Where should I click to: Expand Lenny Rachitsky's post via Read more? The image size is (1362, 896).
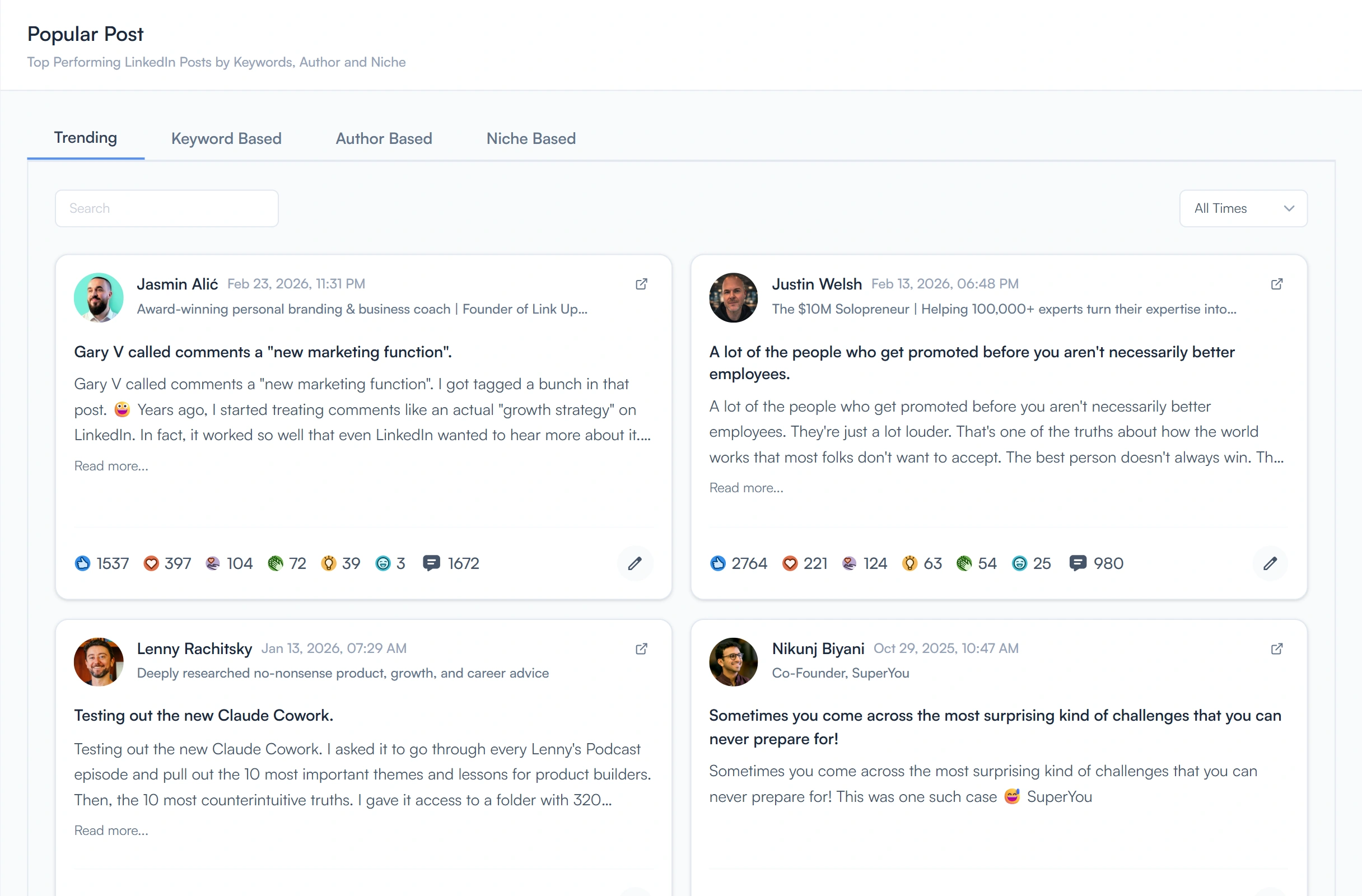pos(111,830)
